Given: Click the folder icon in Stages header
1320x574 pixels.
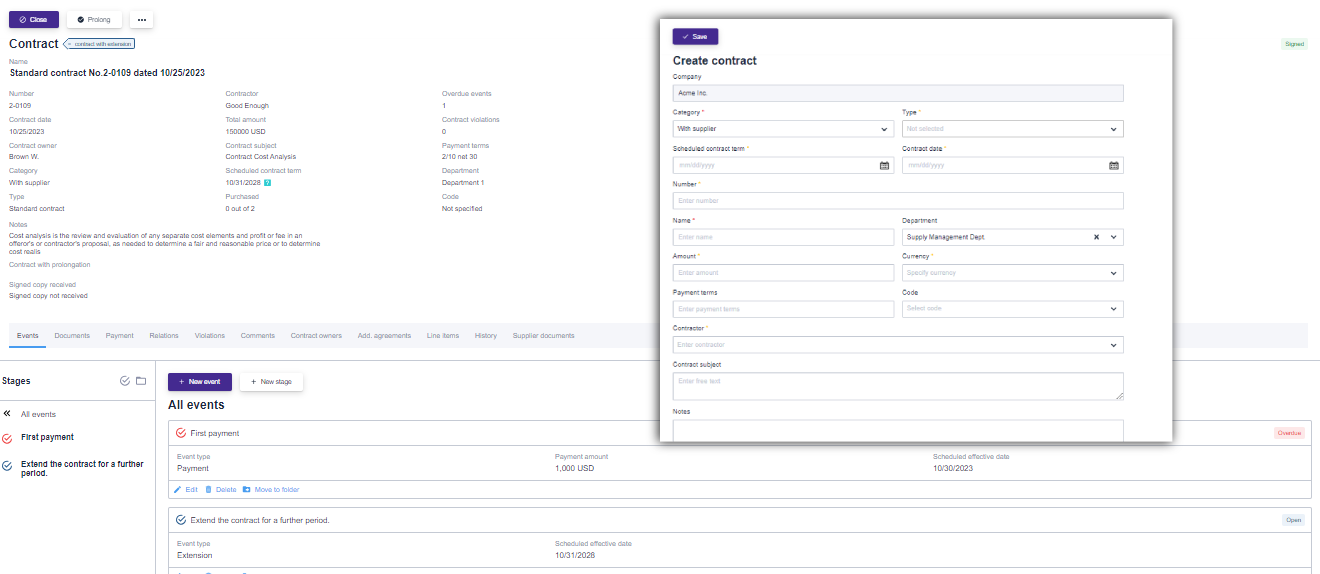Looking at the screenshot, I should (x=141, y=381).
